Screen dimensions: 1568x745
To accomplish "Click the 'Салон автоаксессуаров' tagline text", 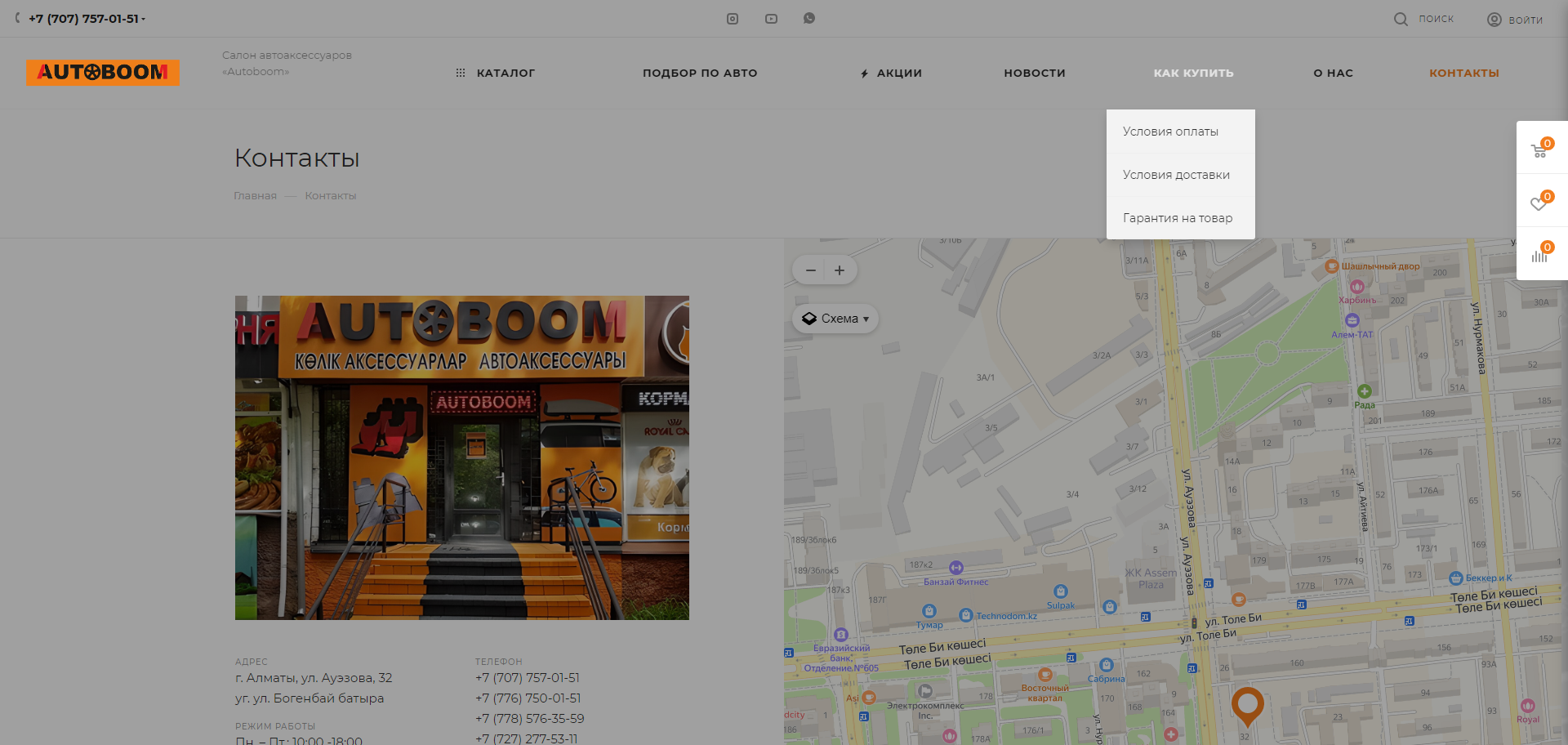I will (x=287, y=56).
